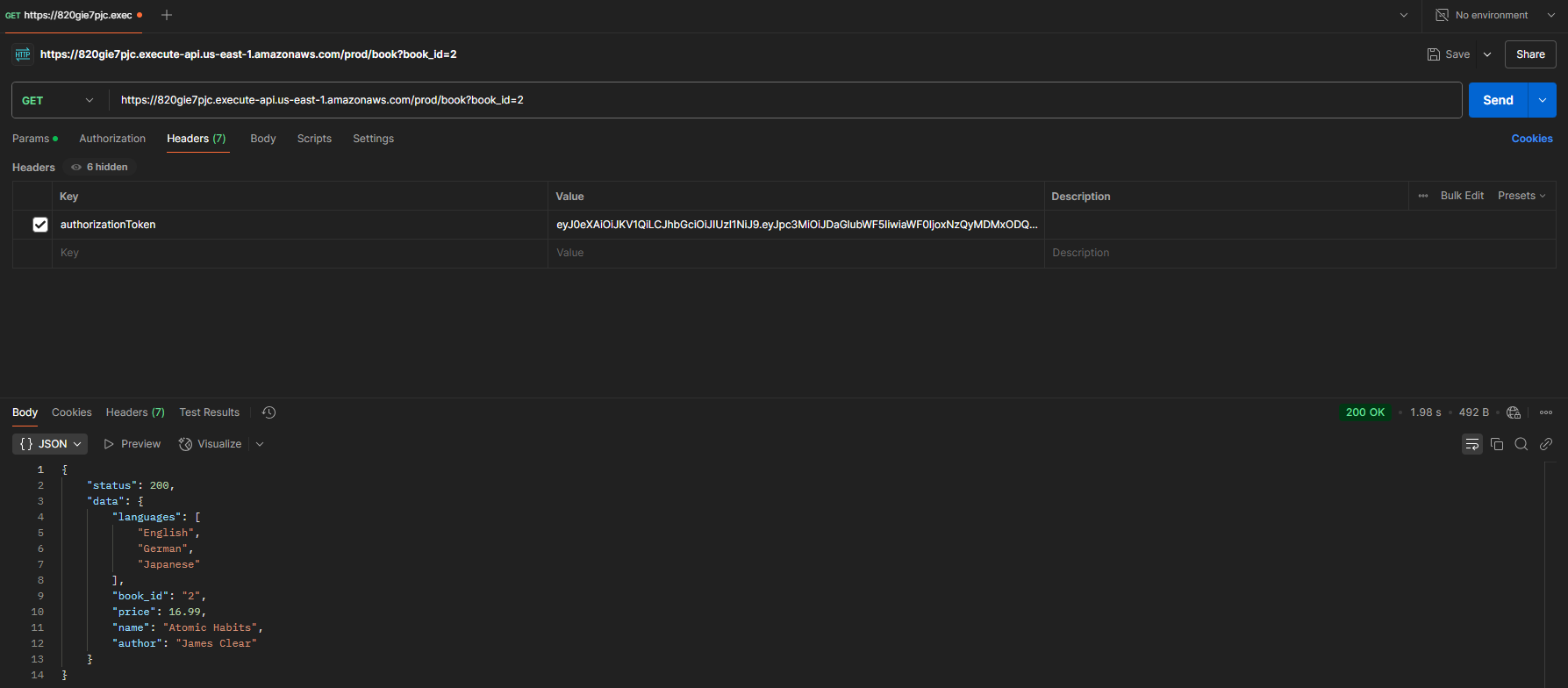Open the Presets dropdown
1568x688 pixels.
pos(1521,196)
